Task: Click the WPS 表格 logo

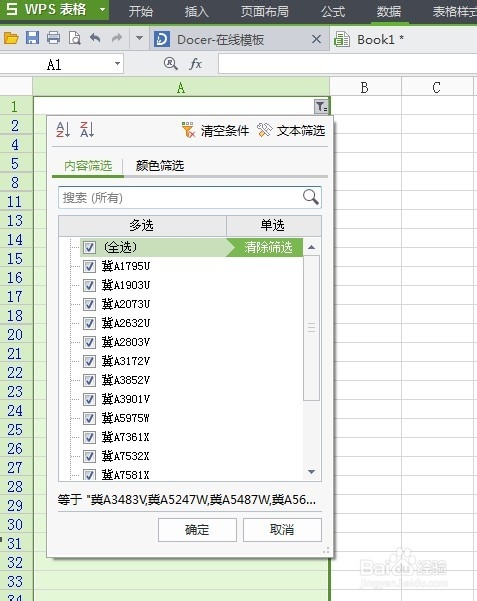Action: [46, 9]
